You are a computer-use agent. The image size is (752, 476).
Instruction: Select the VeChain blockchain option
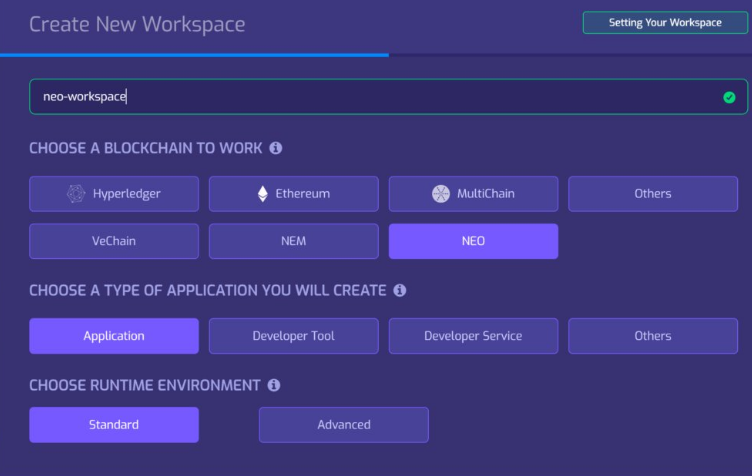pos(114,241)
